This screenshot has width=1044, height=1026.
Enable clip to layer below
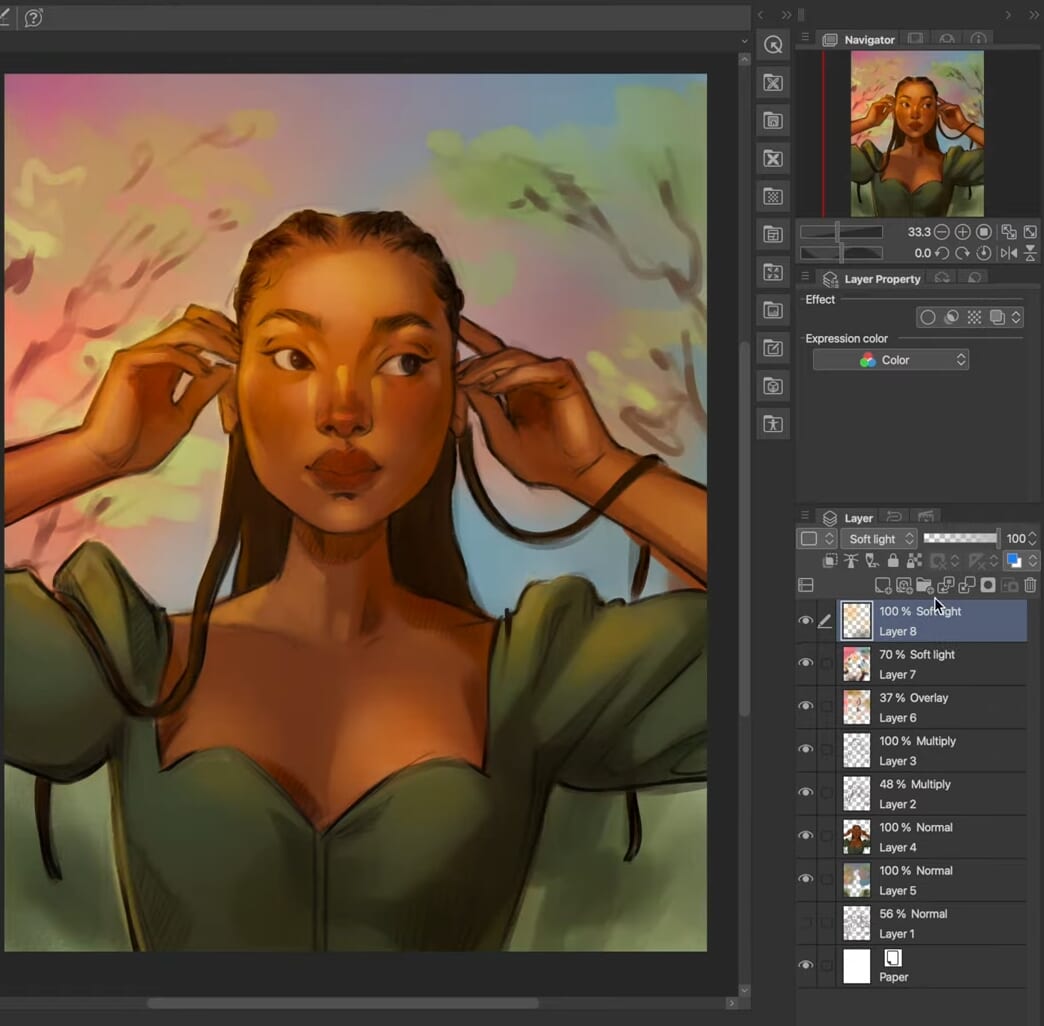828,560
